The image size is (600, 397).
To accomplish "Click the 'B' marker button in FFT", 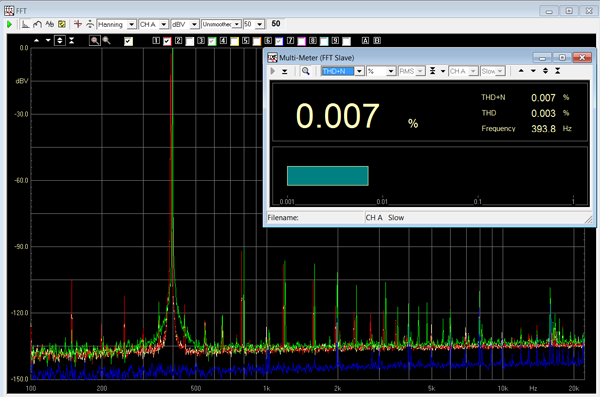I will (377, 40).
